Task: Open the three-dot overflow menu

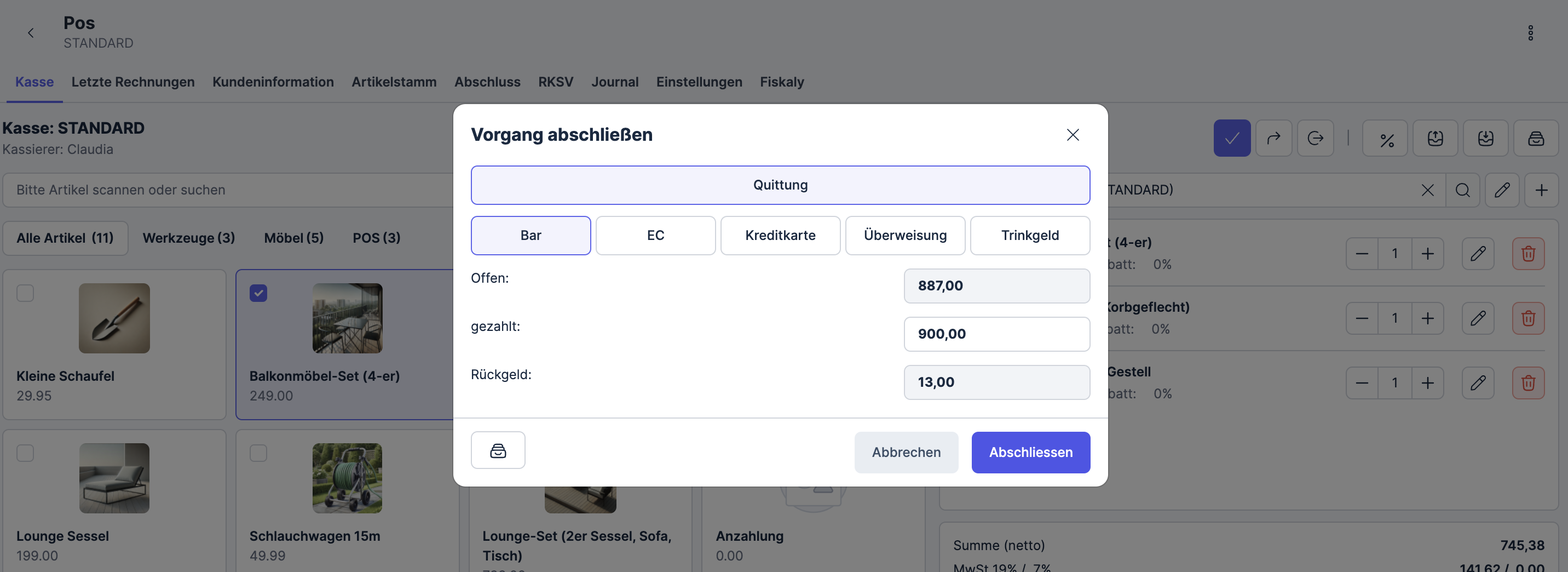Action: (x=1530, y=33)
